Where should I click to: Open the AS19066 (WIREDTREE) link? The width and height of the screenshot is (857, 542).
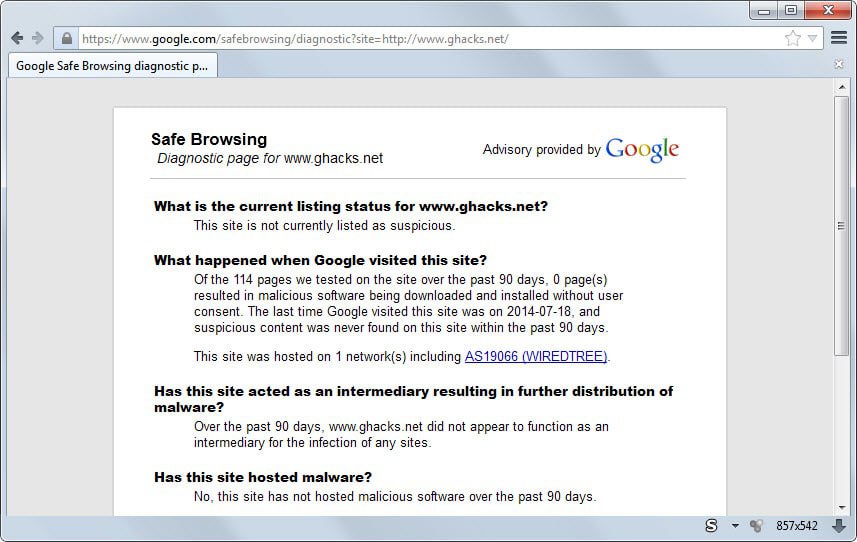pyautogui.click(x=537, y=356)
